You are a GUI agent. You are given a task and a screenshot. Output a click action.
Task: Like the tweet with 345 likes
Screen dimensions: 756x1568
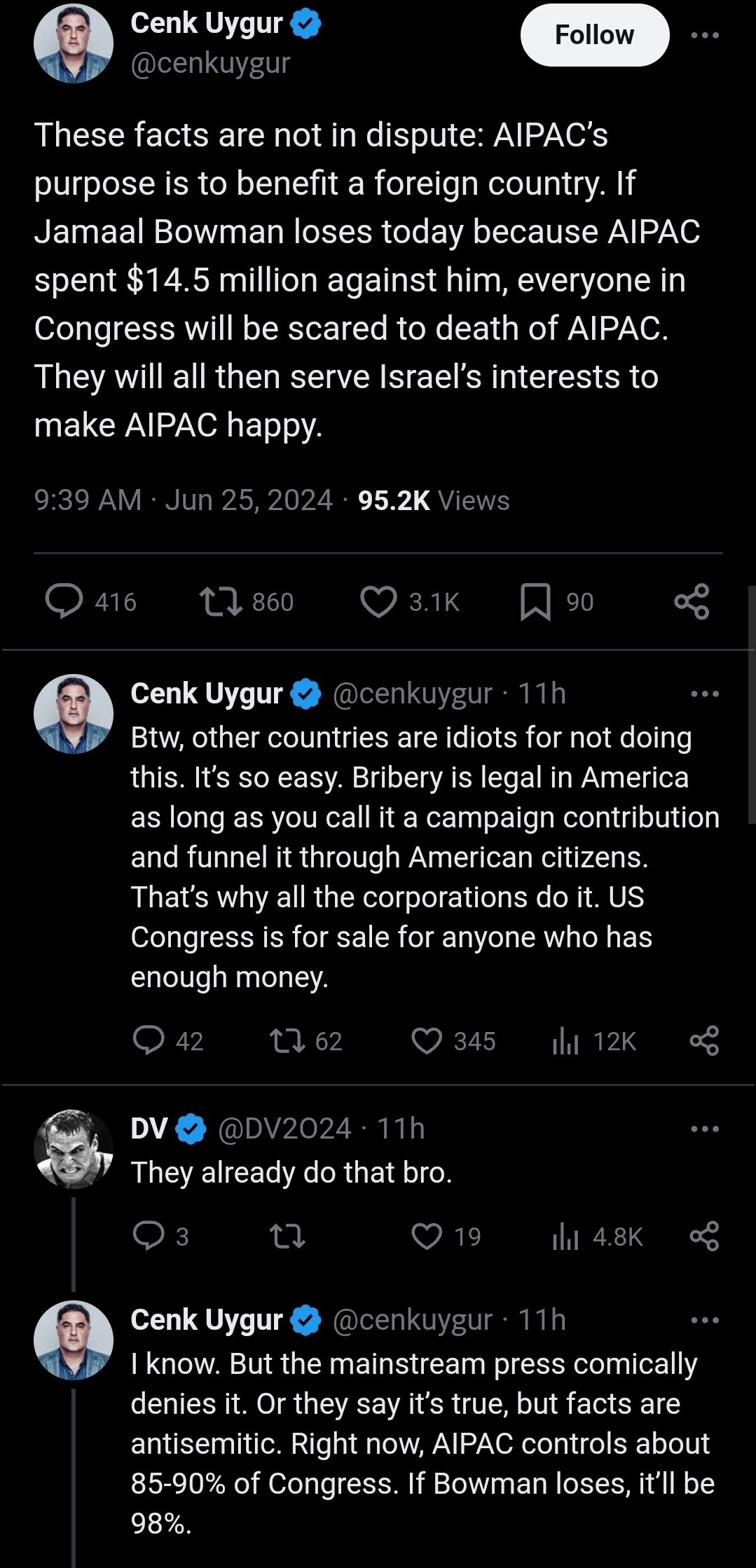click(427, 1040)
